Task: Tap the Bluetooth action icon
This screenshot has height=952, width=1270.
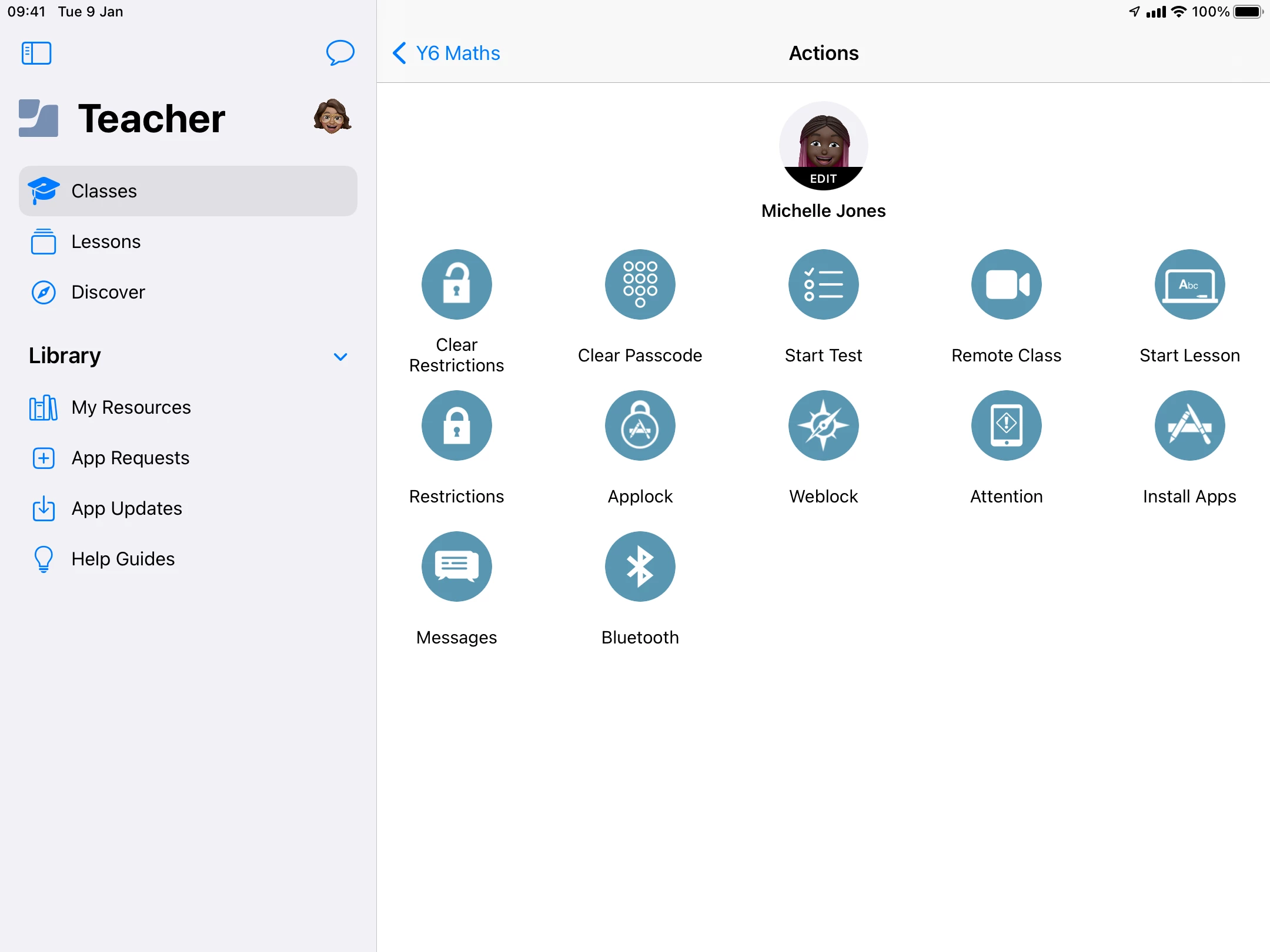Action: pos(640,566)
